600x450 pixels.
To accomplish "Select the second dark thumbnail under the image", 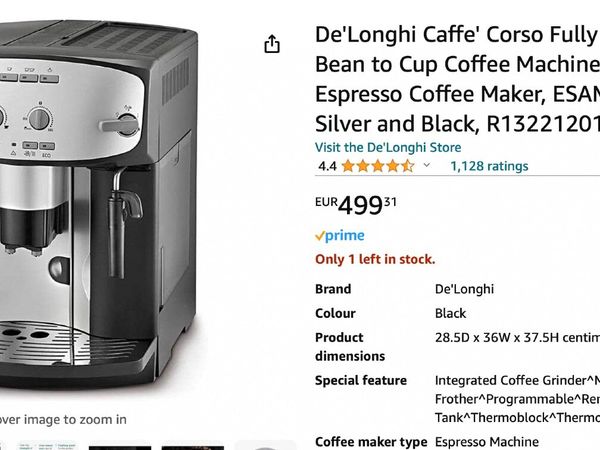I will point(192,447).
